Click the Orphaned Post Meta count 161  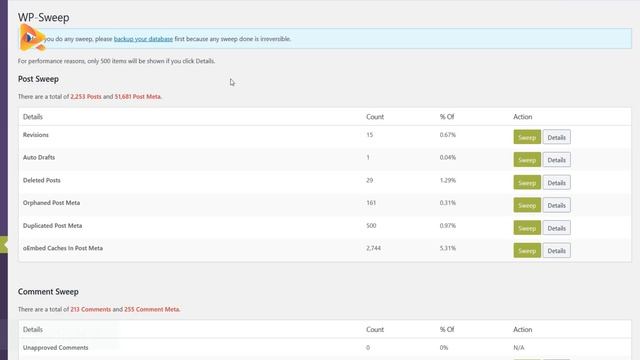(371, 202)
